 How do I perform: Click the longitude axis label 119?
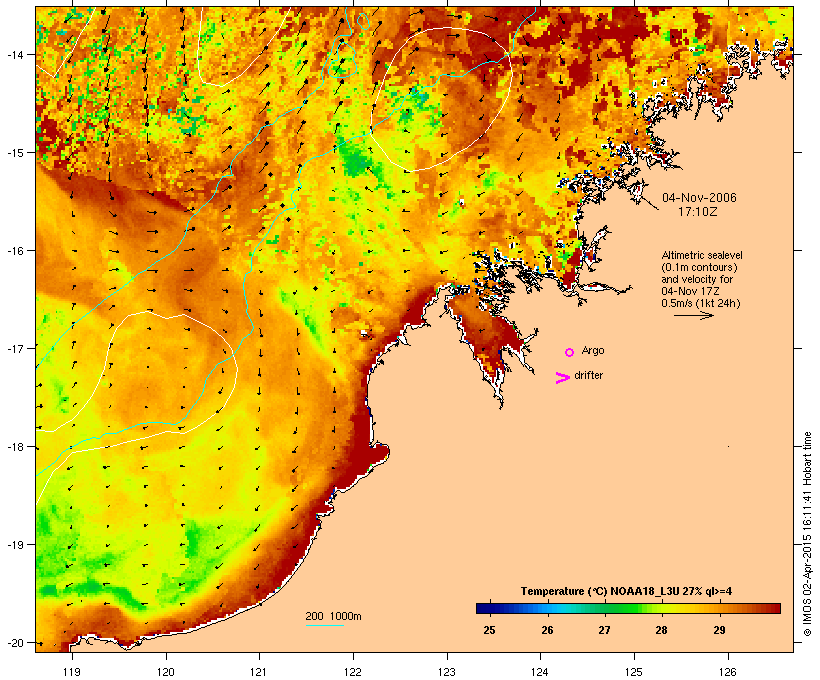[72, 672]
